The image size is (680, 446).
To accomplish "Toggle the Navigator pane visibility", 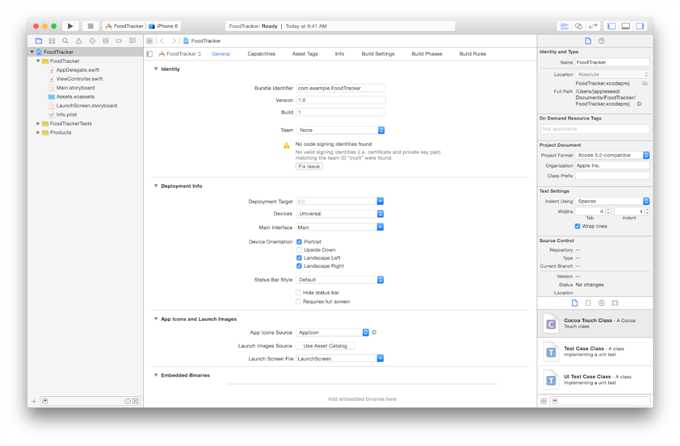I will (612, 26).
